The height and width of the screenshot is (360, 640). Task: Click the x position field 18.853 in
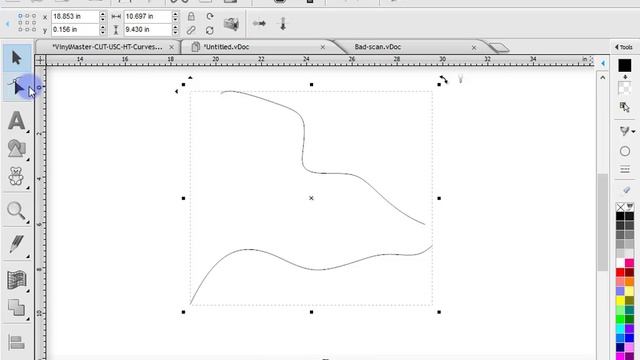[x=75, y=16]
